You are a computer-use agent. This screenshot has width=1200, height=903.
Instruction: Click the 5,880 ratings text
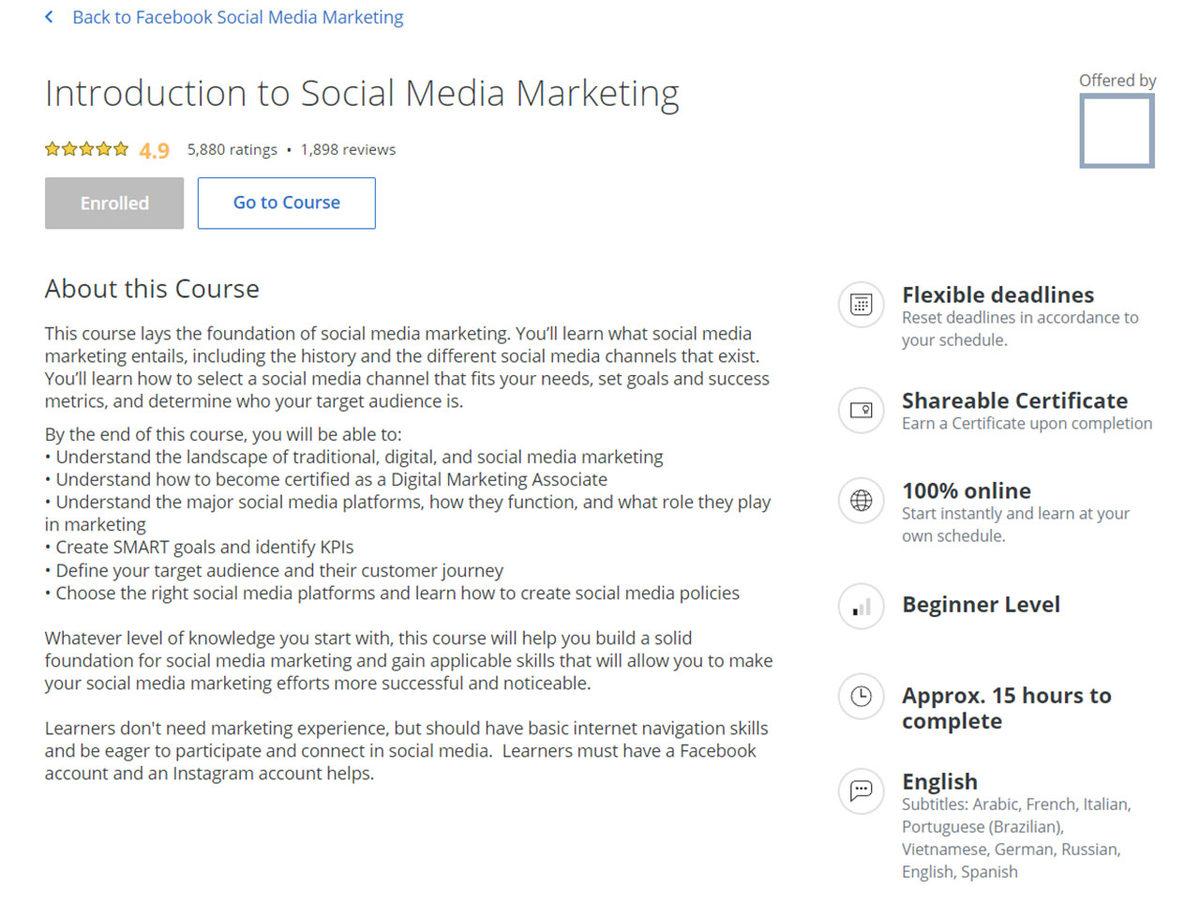232,150
